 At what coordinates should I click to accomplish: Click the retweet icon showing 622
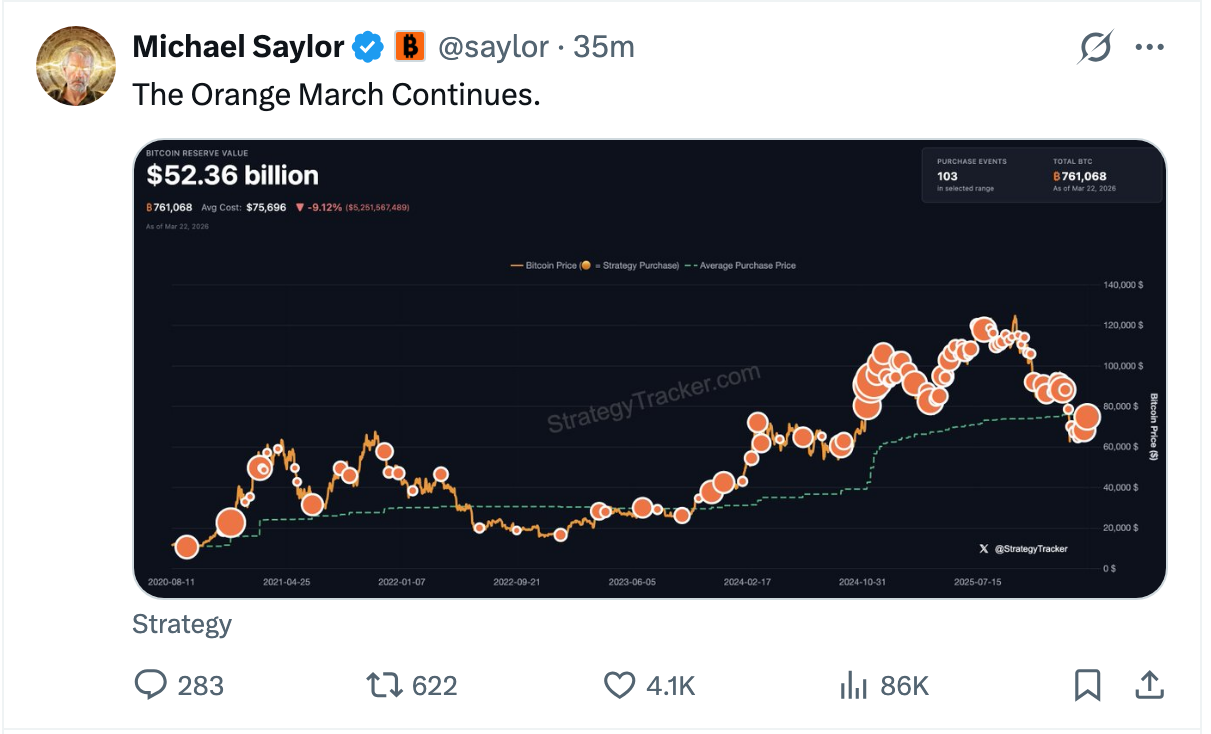click(x=382, y=686)
